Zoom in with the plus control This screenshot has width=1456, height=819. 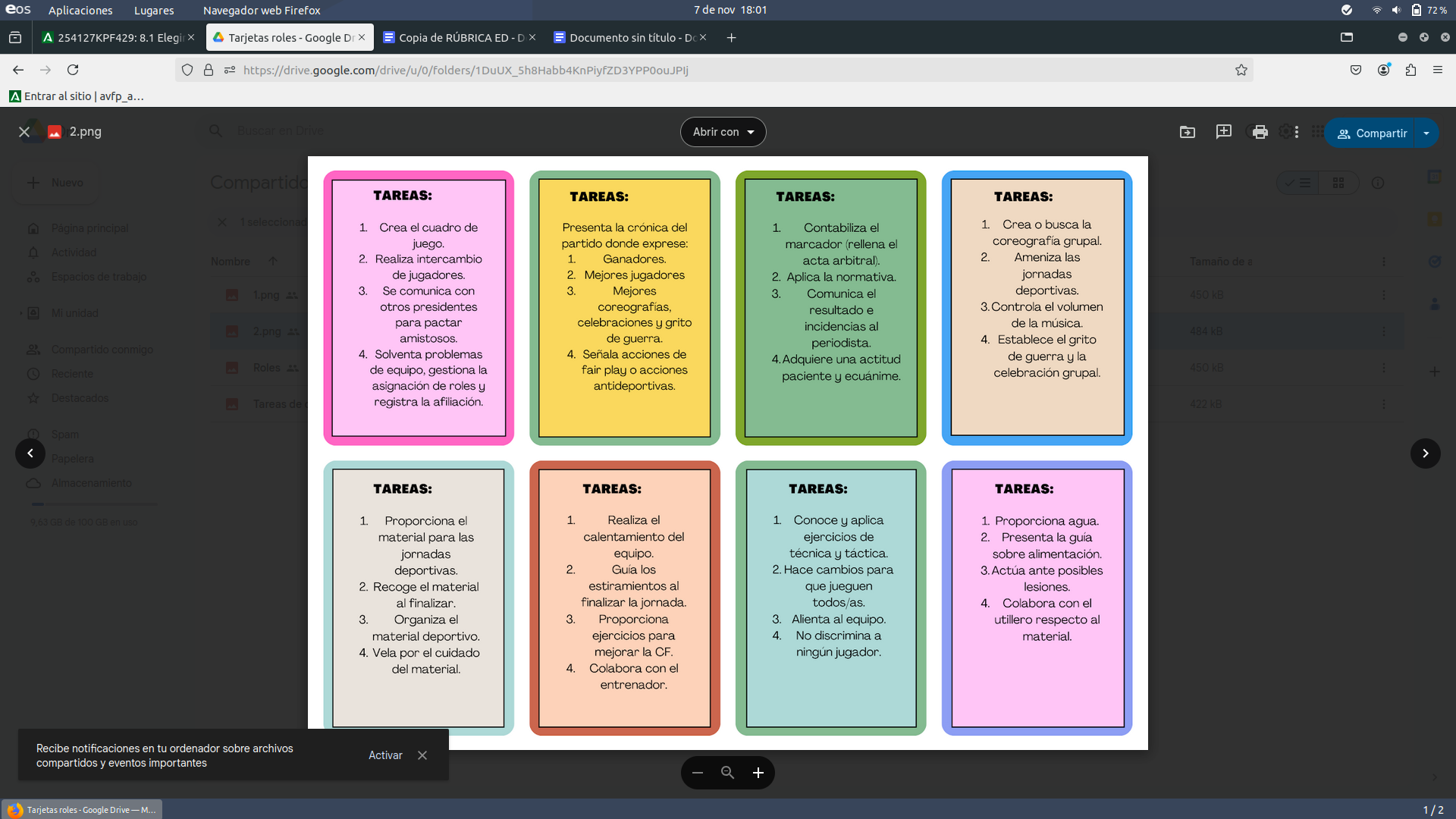[758, 772]
